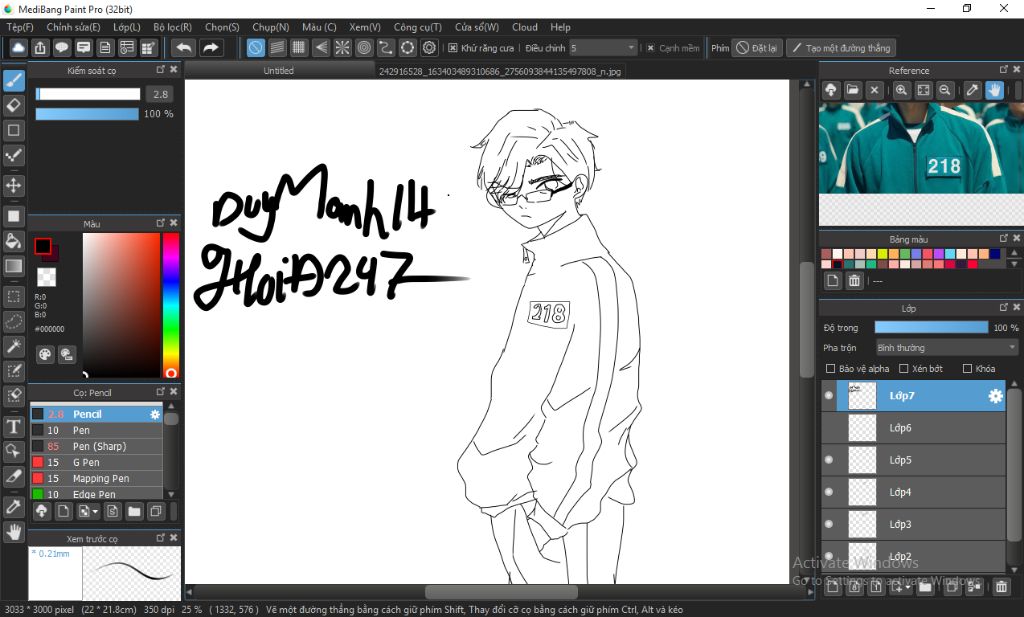Select the Lasso tool
Viewport: 1024px width, 617px height.
14,321
